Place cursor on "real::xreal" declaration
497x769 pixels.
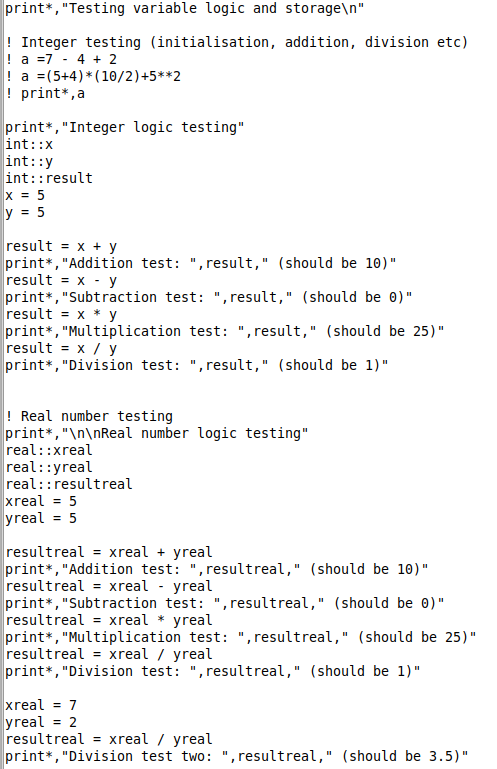49,450
